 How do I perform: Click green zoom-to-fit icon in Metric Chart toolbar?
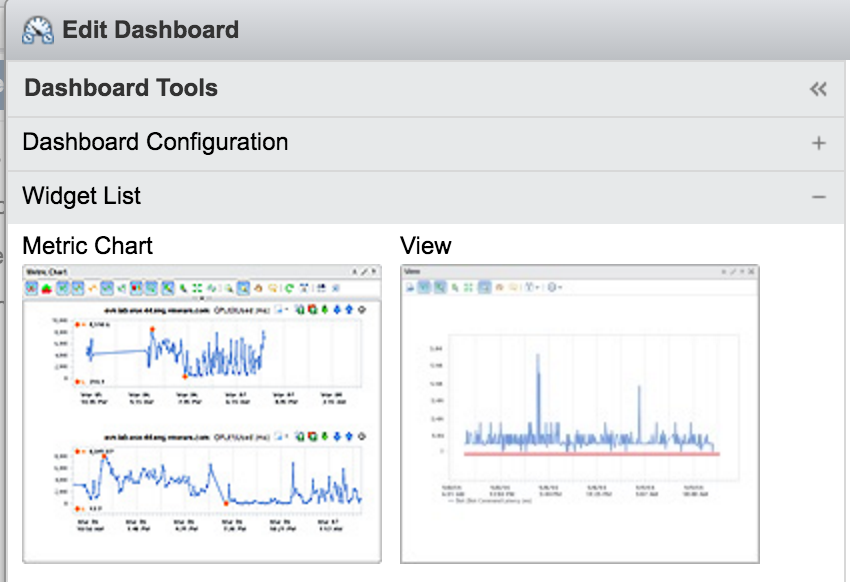[x=199, y=288]
